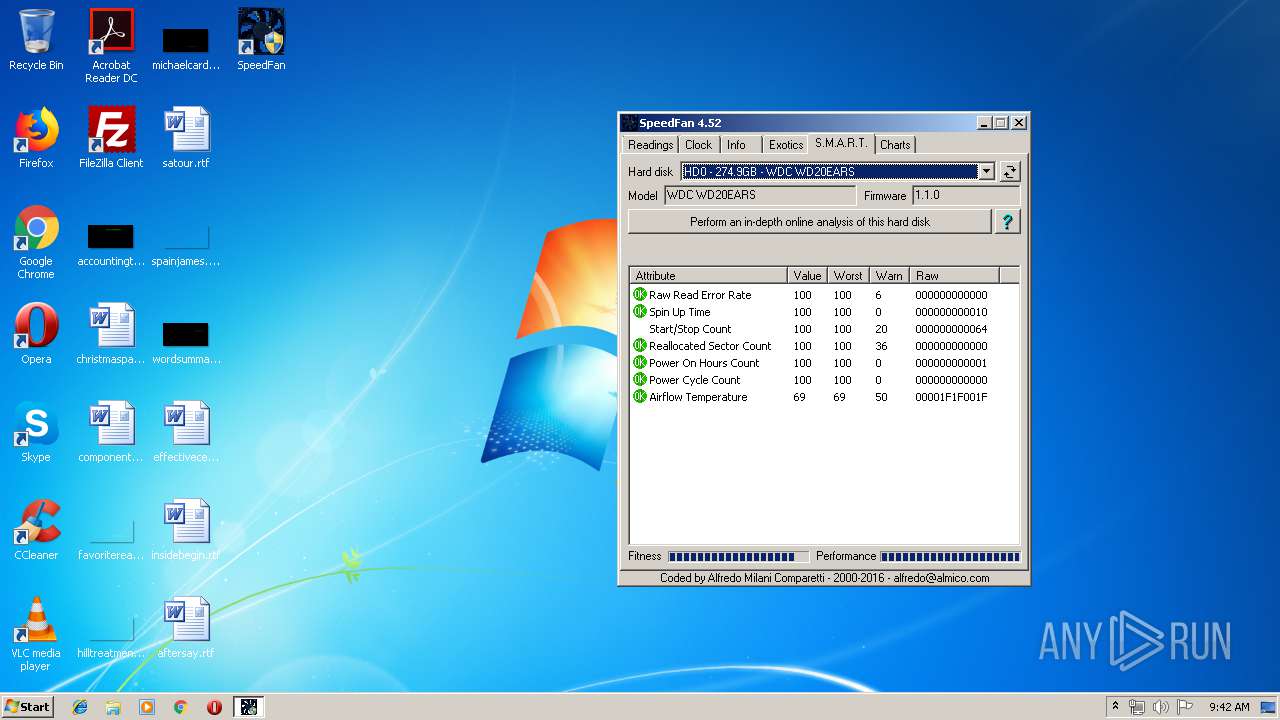This screenshot has height=720, width=1280.
Task: Open the Recycle Bin desktop icon
Action: click(x=36, y=40)
